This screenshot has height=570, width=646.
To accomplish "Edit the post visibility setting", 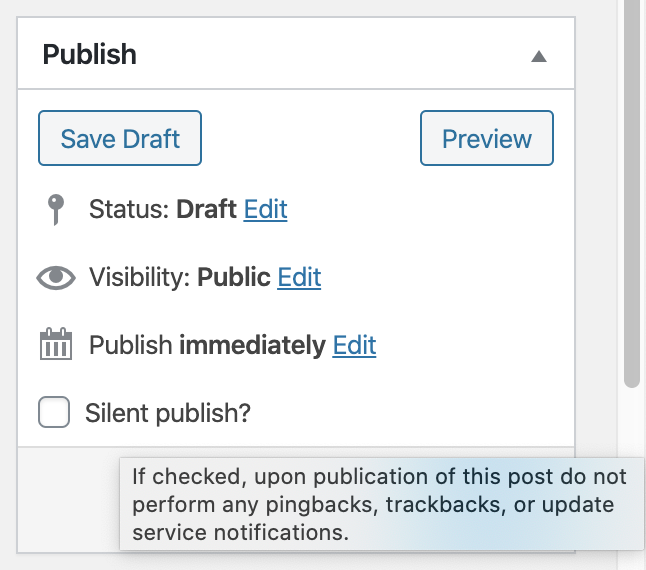I will [299, 277].
